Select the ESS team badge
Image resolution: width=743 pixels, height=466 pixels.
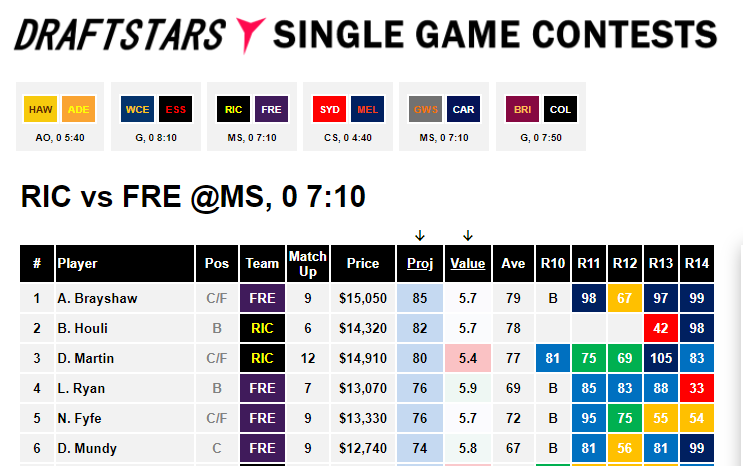[x=176, y=110]
